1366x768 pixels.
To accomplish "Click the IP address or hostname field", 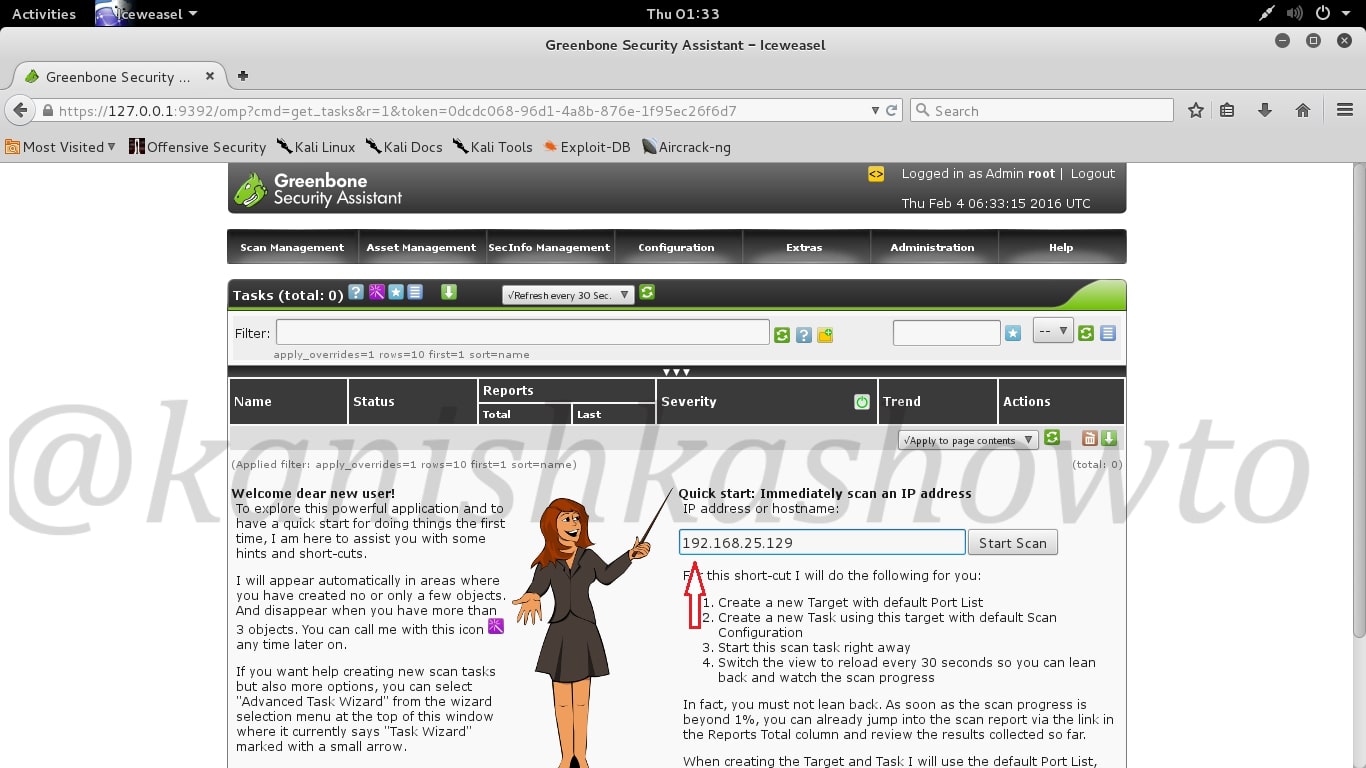I will pos(822,542).
